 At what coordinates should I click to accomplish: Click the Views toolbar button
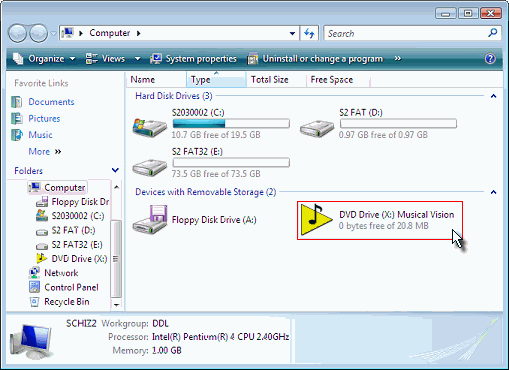pyautogui.click(x=105, y=59)
